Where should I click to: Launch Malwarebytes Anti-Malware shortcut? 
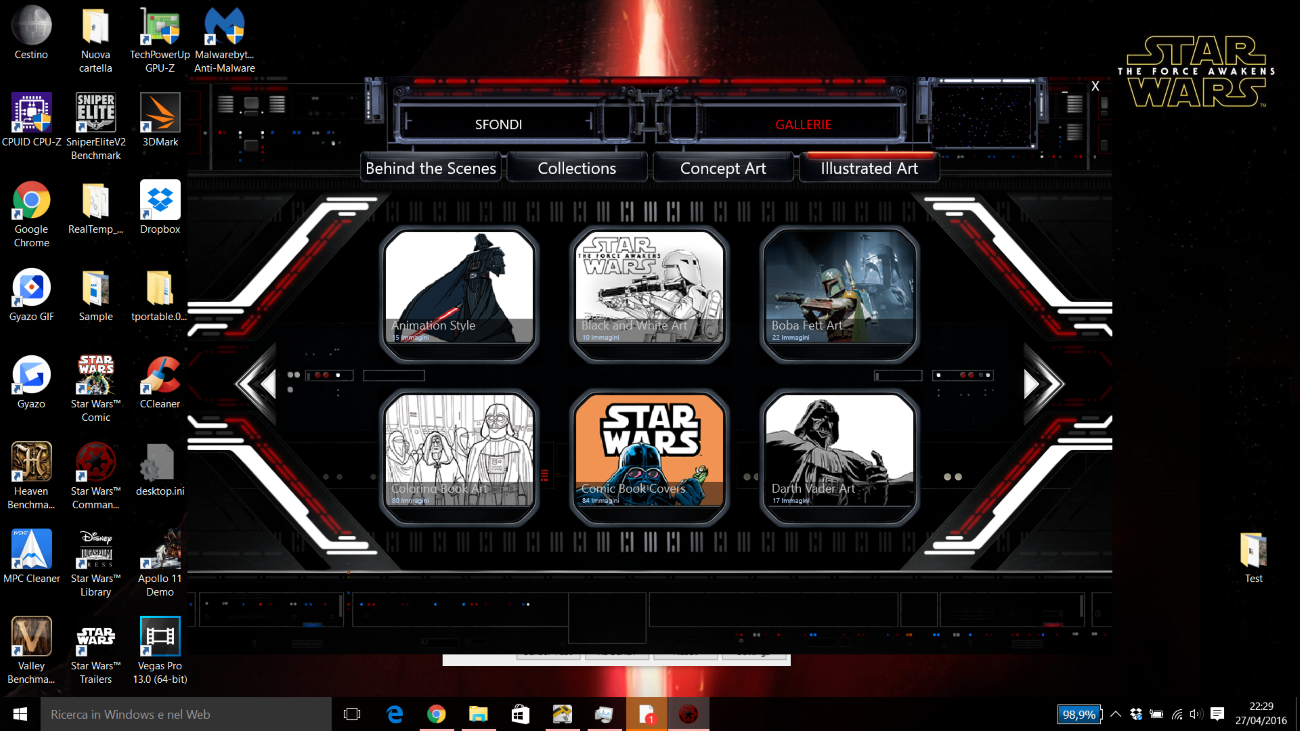click(225, 41)
